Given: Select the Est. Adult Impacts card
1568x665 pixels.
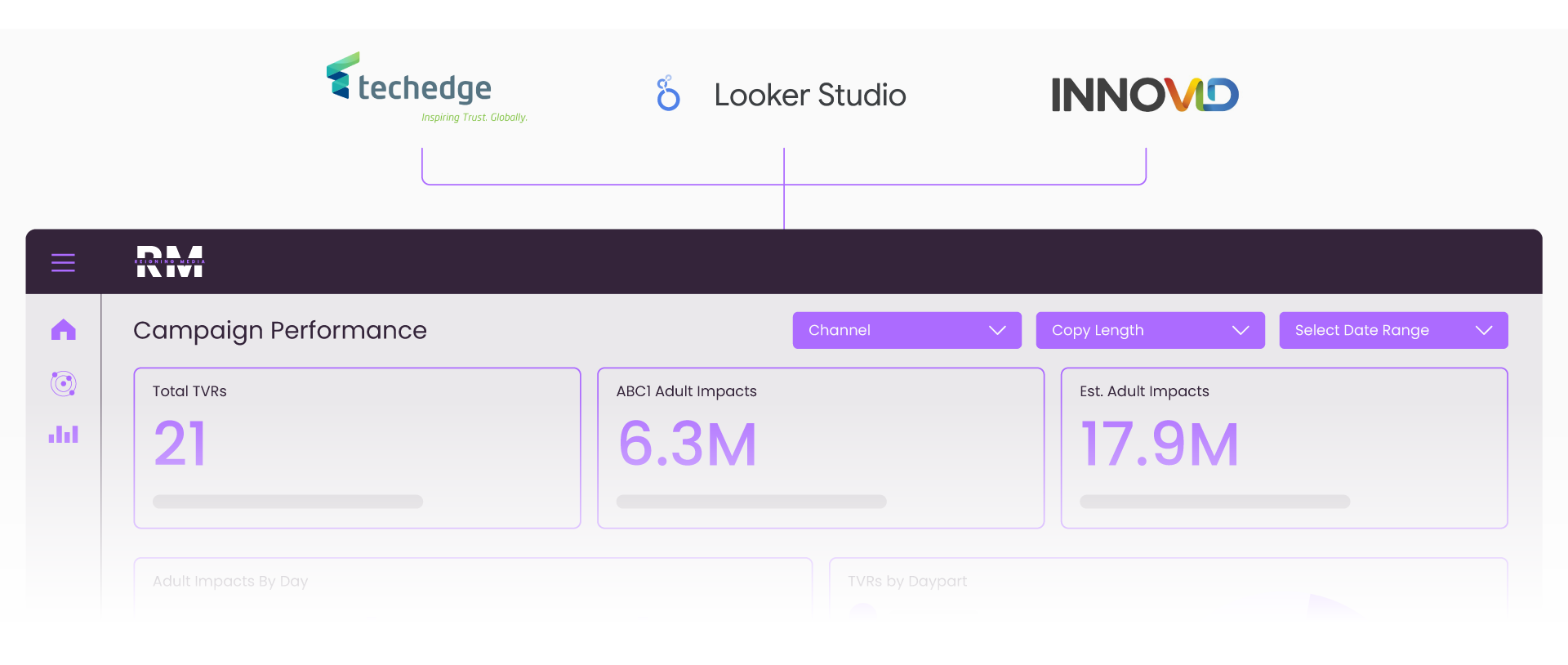Looking at the screenshot, I should point(1284,448).
